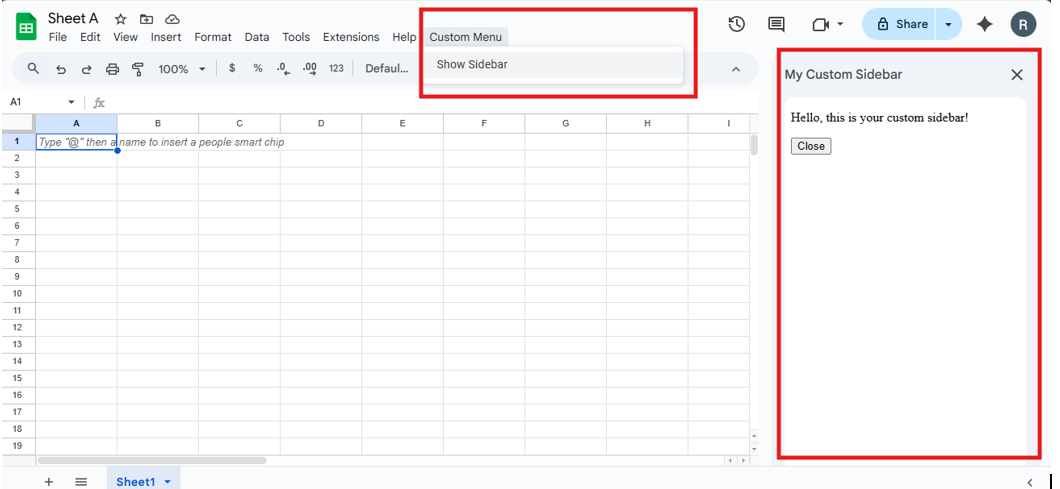Click the search magnifier icon in toolbar
1060x489 pixels.
click(x=33, y=69)
